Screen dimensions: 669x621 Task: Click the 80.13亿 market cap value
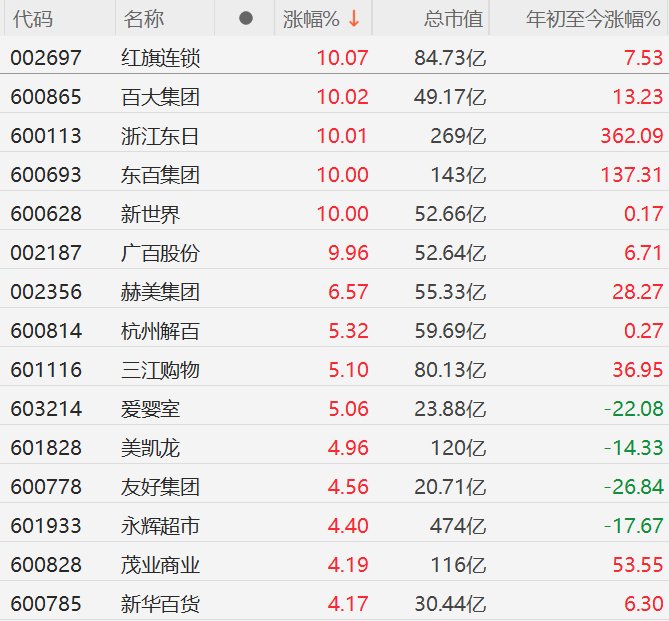click(x=450, y=370)
